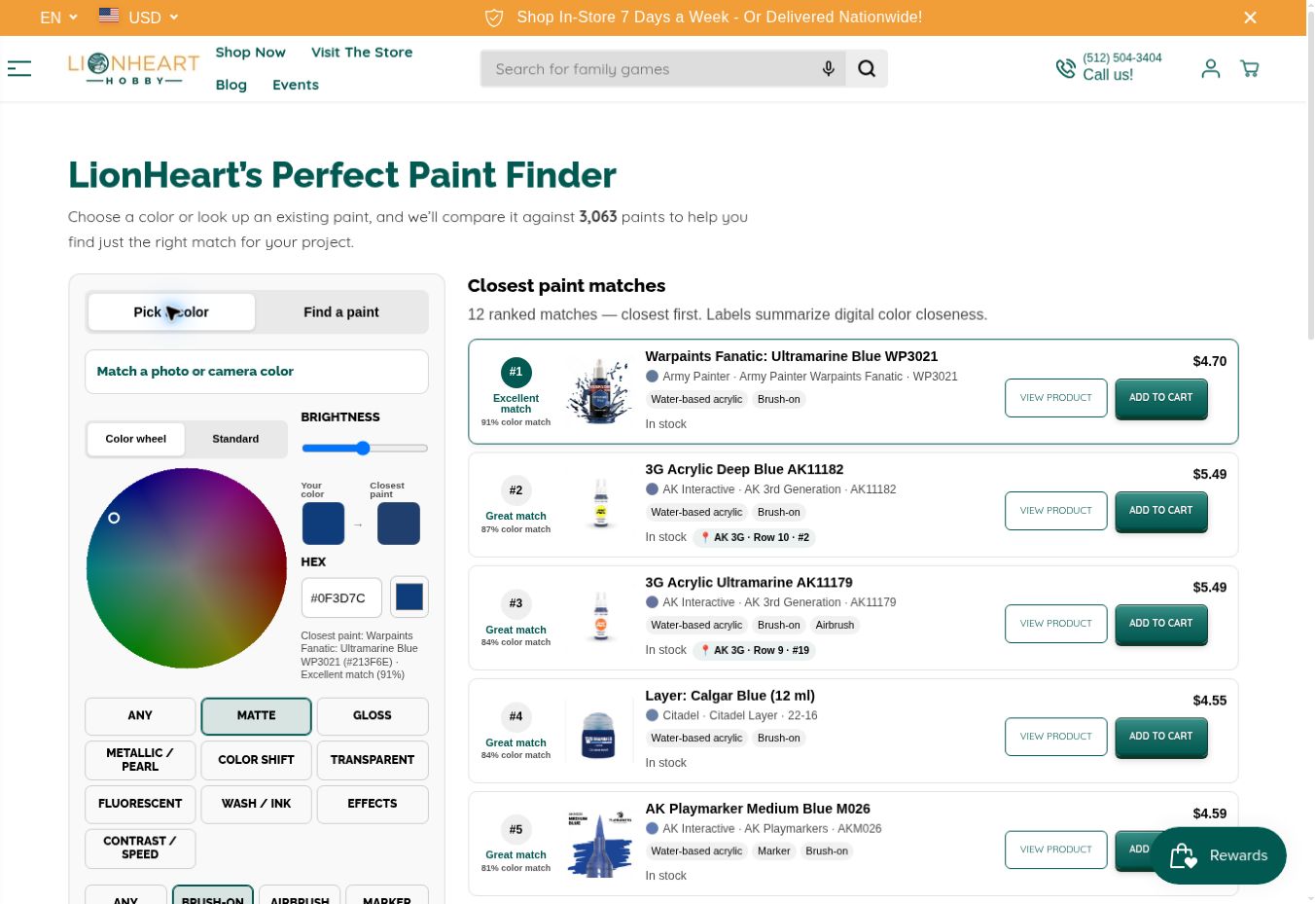
Task: Open the shopping cart icon
Action: pos(1250,68)
